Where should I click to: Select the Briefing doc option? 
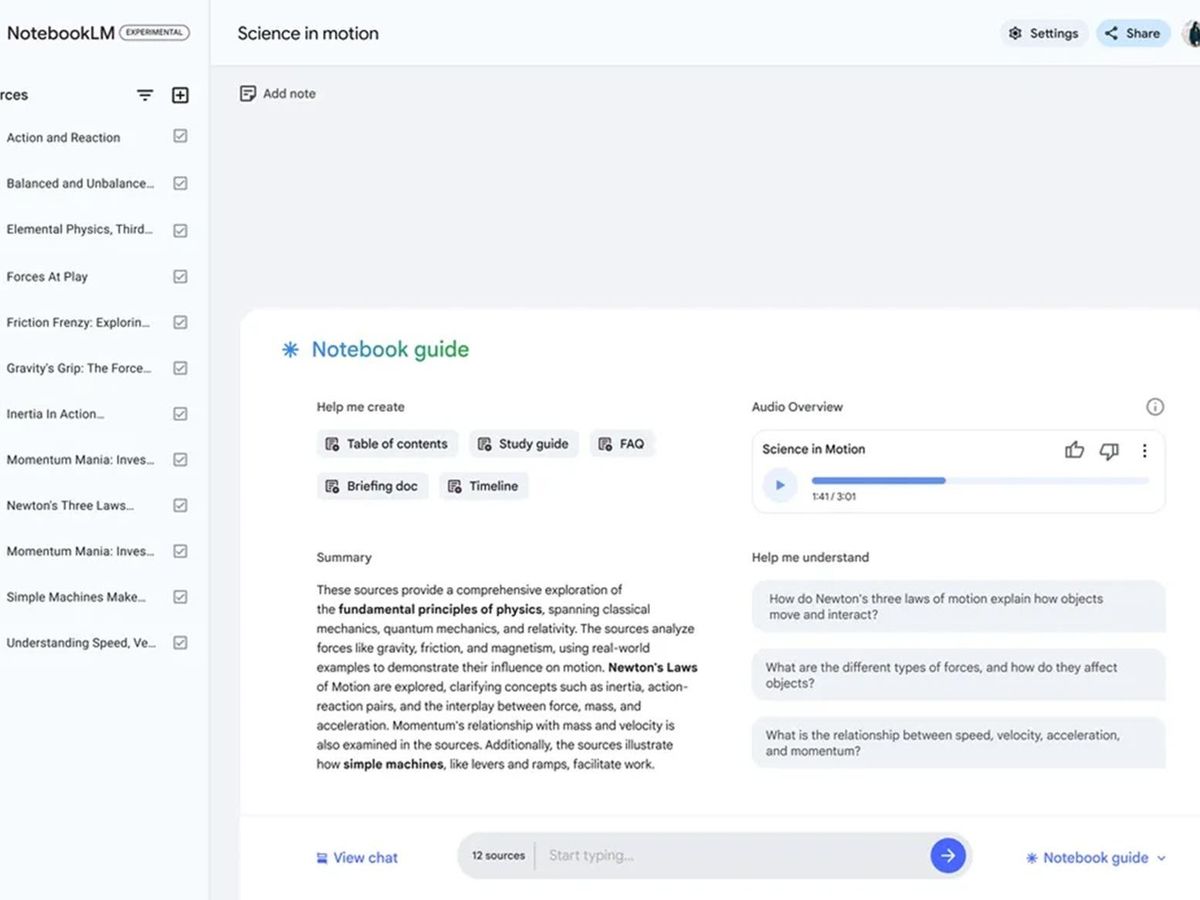click(x=372, y=486)
